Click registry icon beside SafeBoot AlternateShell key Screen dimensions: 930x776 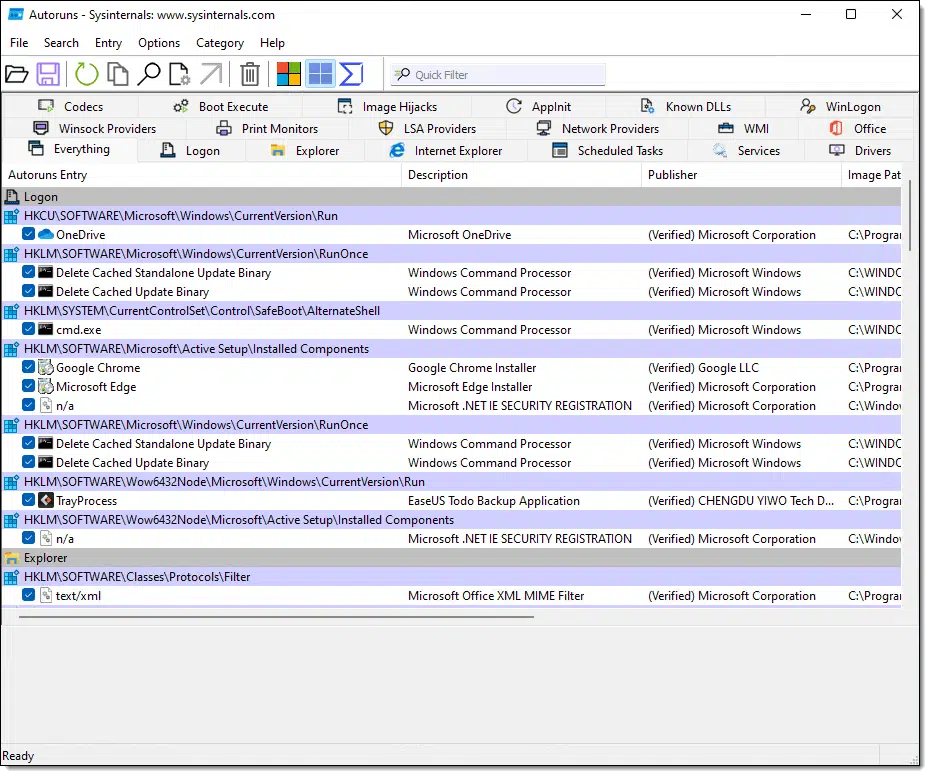tap(11, 310)
